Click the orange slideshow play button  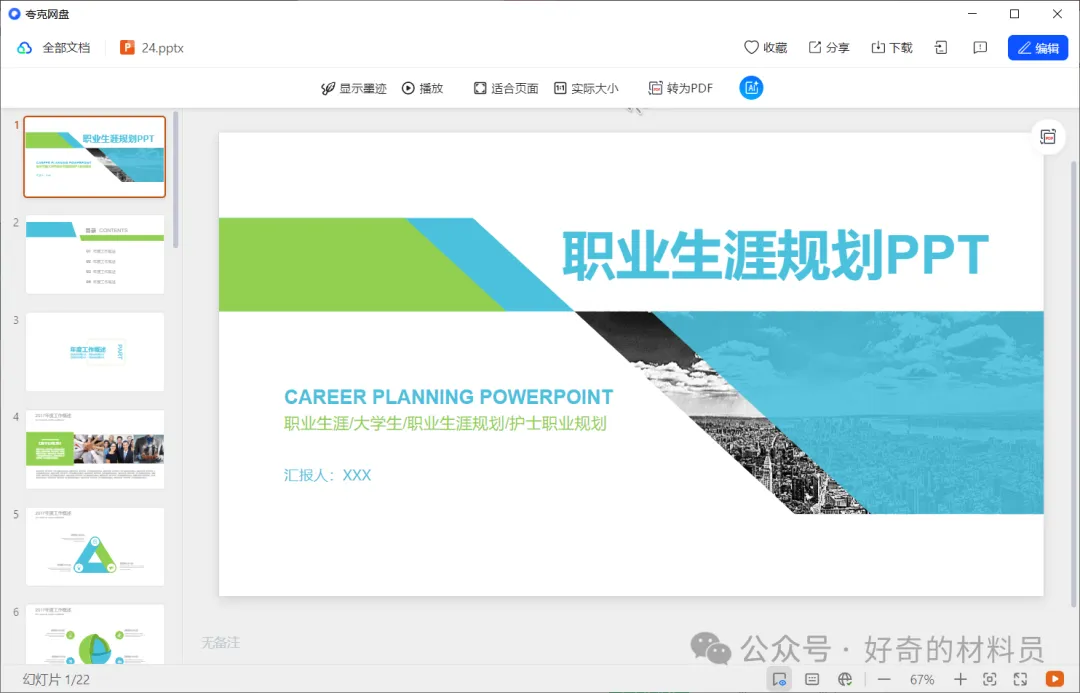(1055, 679)
